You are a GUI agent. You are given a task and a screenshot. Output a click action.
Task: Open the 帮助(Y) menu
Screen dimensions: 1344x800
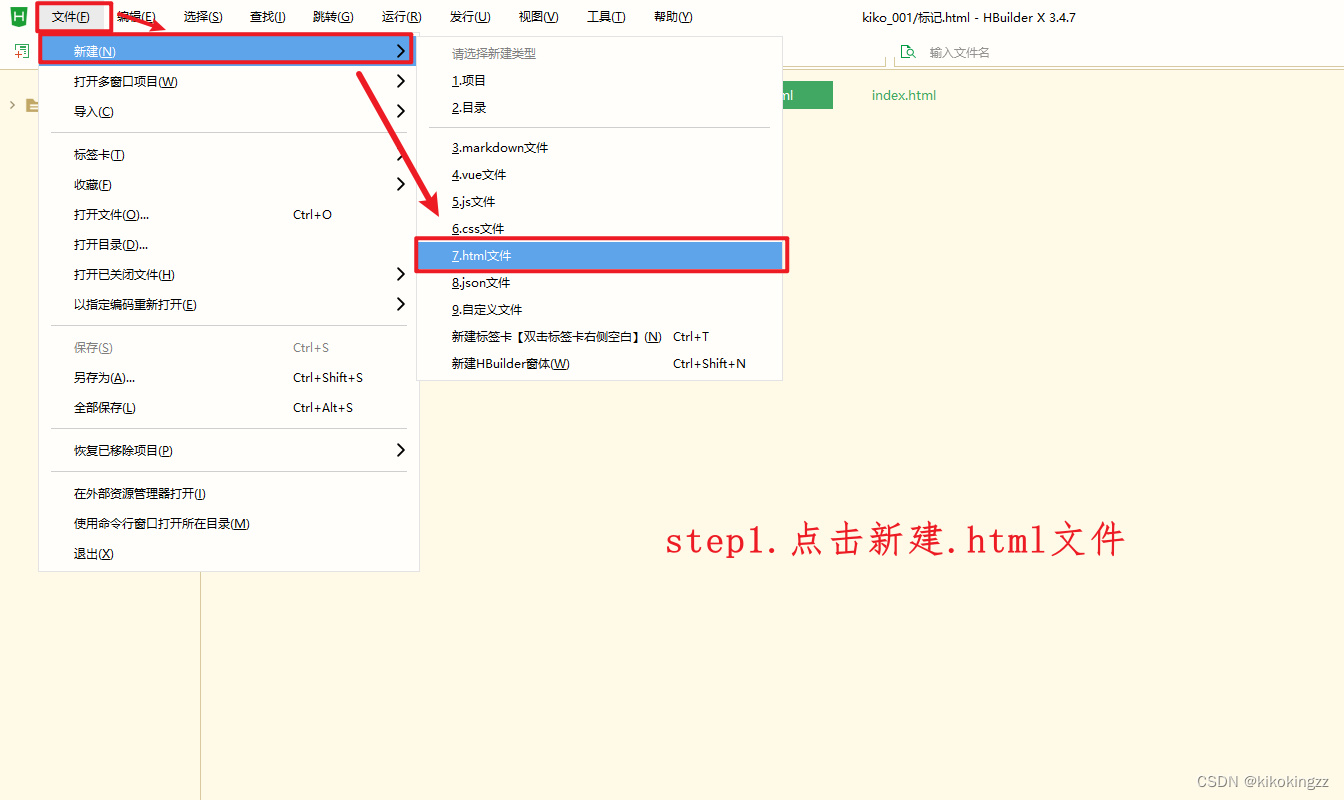coord(673,17)
